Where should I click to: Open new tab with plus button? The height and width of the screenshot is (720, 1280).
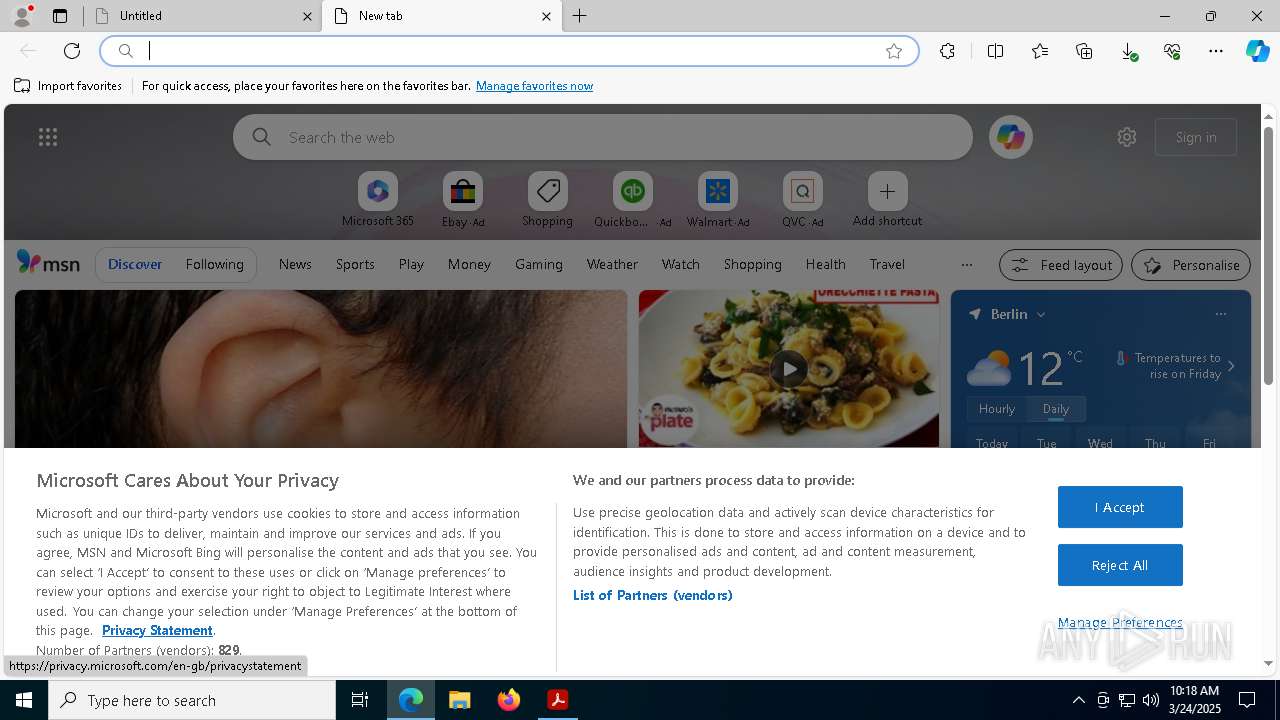pos(580,16)
